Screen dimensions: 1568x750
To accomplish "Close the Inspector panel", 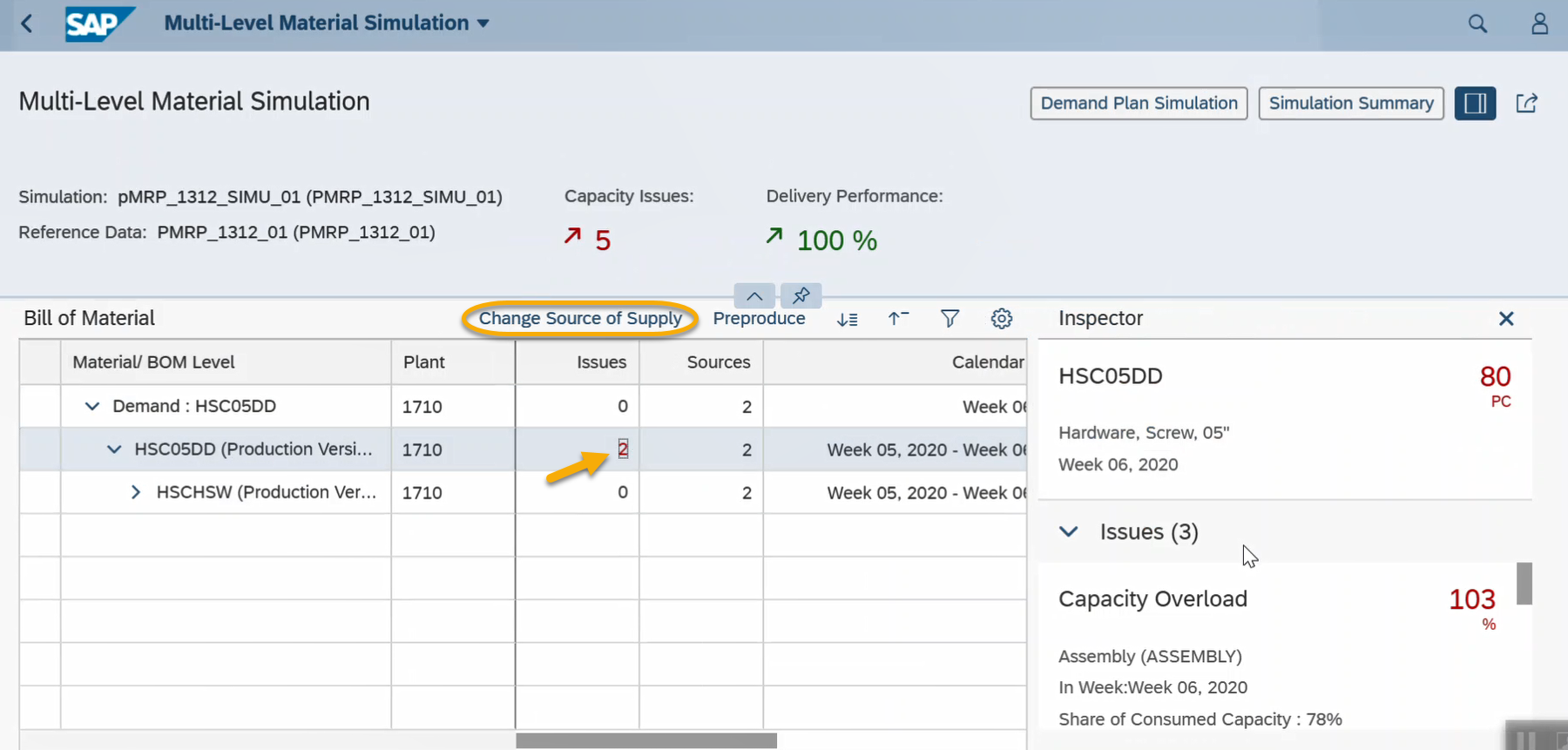I will point(1505,319).
